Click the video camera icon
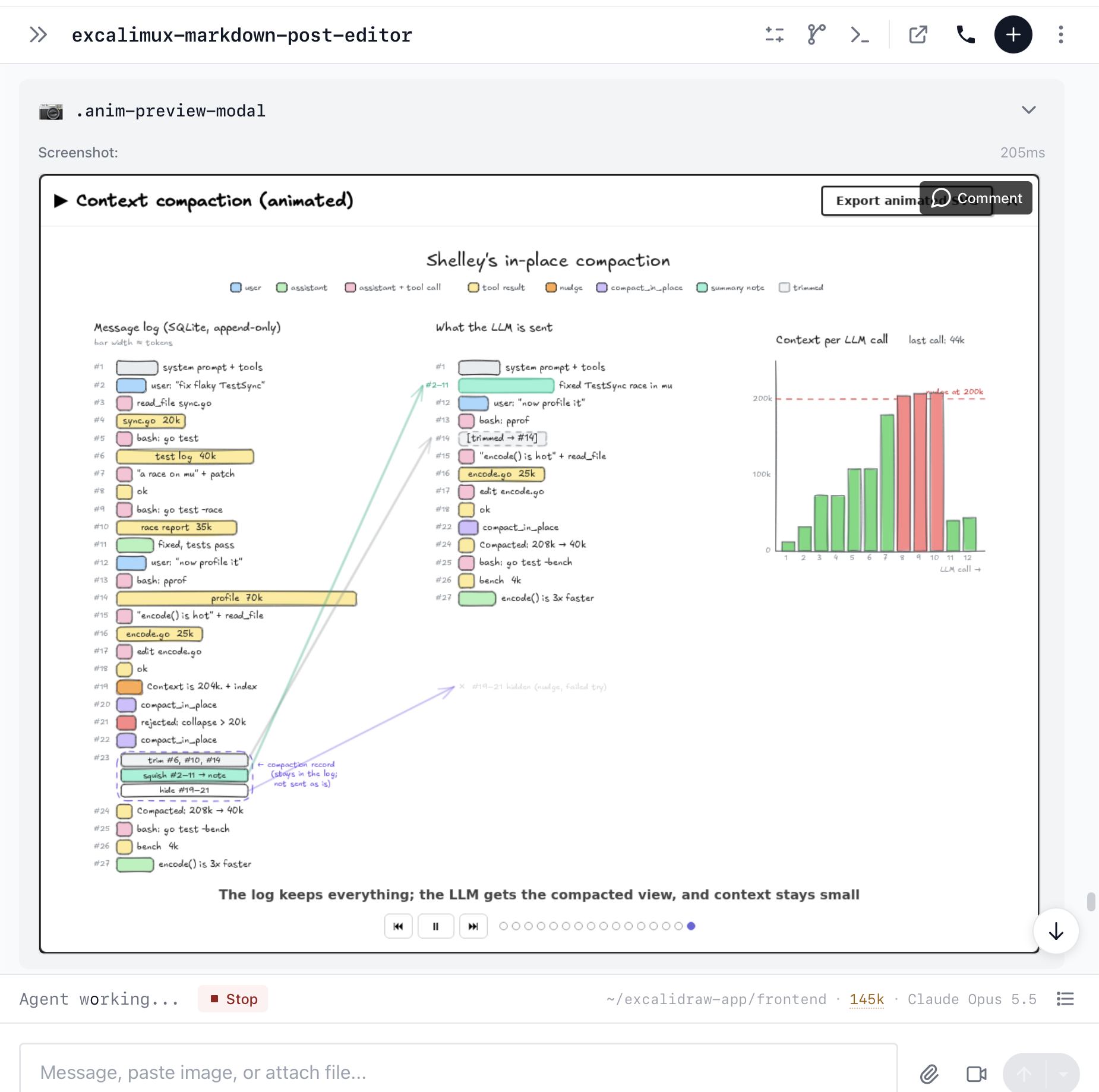 pos(977,1074)
